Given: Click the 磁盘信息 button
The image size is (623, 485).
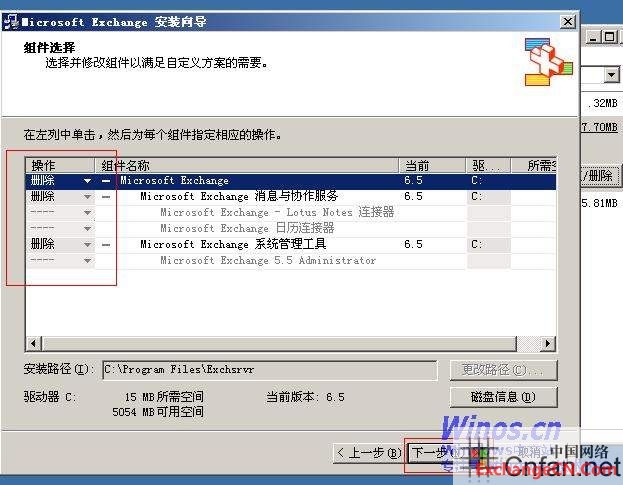Looking at the screenshot, I should pyautogui.click(x=503, y=397).
